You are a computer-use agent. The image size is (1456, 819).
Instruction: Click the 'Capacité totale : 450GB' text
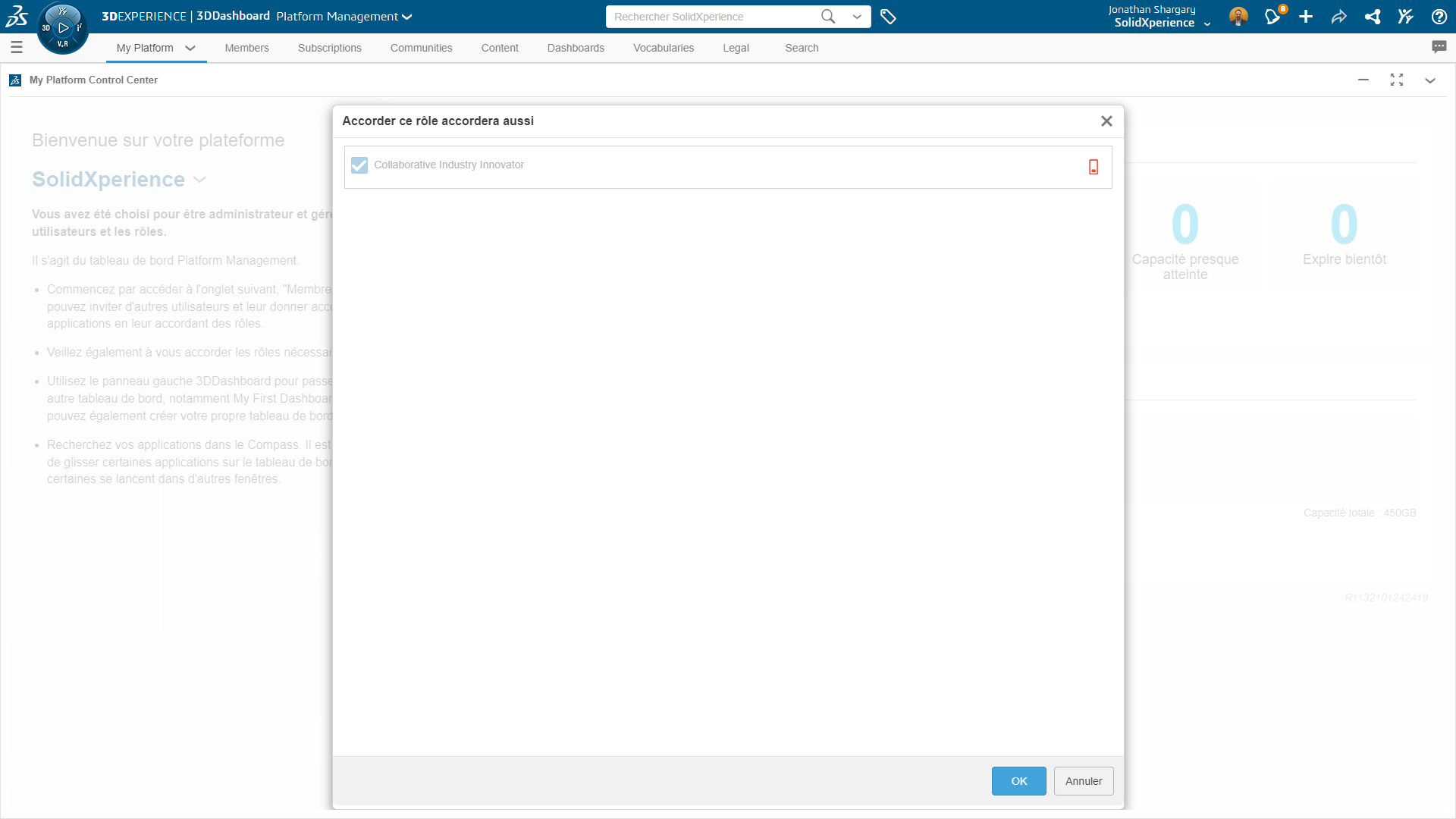click(x=1360, y=513)
